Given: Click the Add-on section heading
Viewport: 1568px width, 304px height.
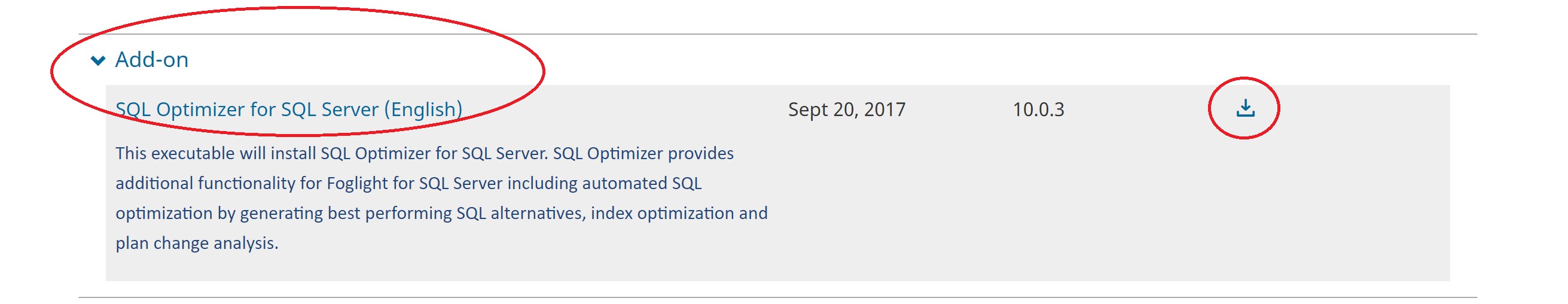Looking at the screenshot, I should pos(151,60).
